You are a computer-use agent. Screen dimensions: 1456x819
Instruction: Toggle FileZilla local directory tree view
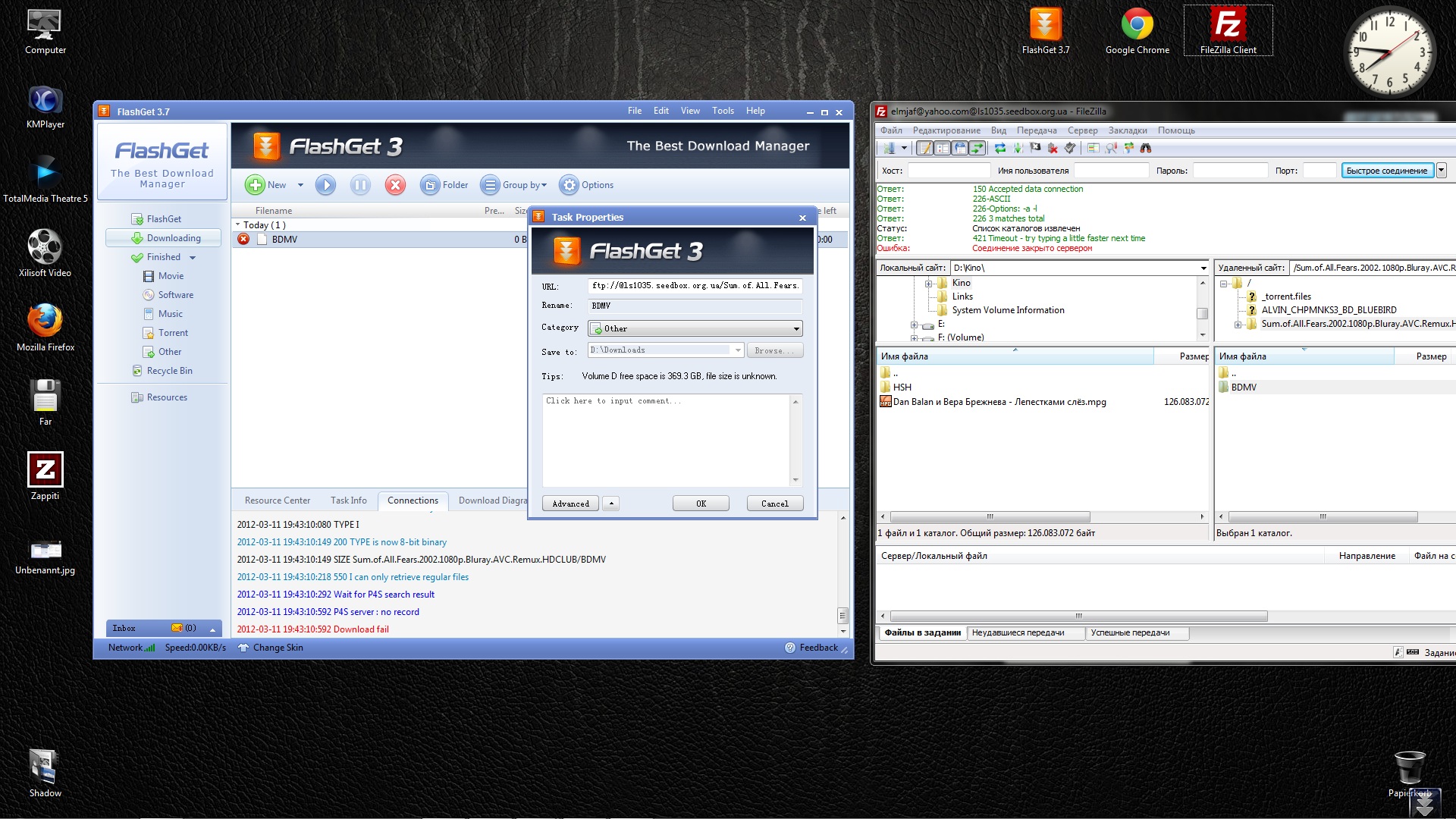(x=943, y=148)
